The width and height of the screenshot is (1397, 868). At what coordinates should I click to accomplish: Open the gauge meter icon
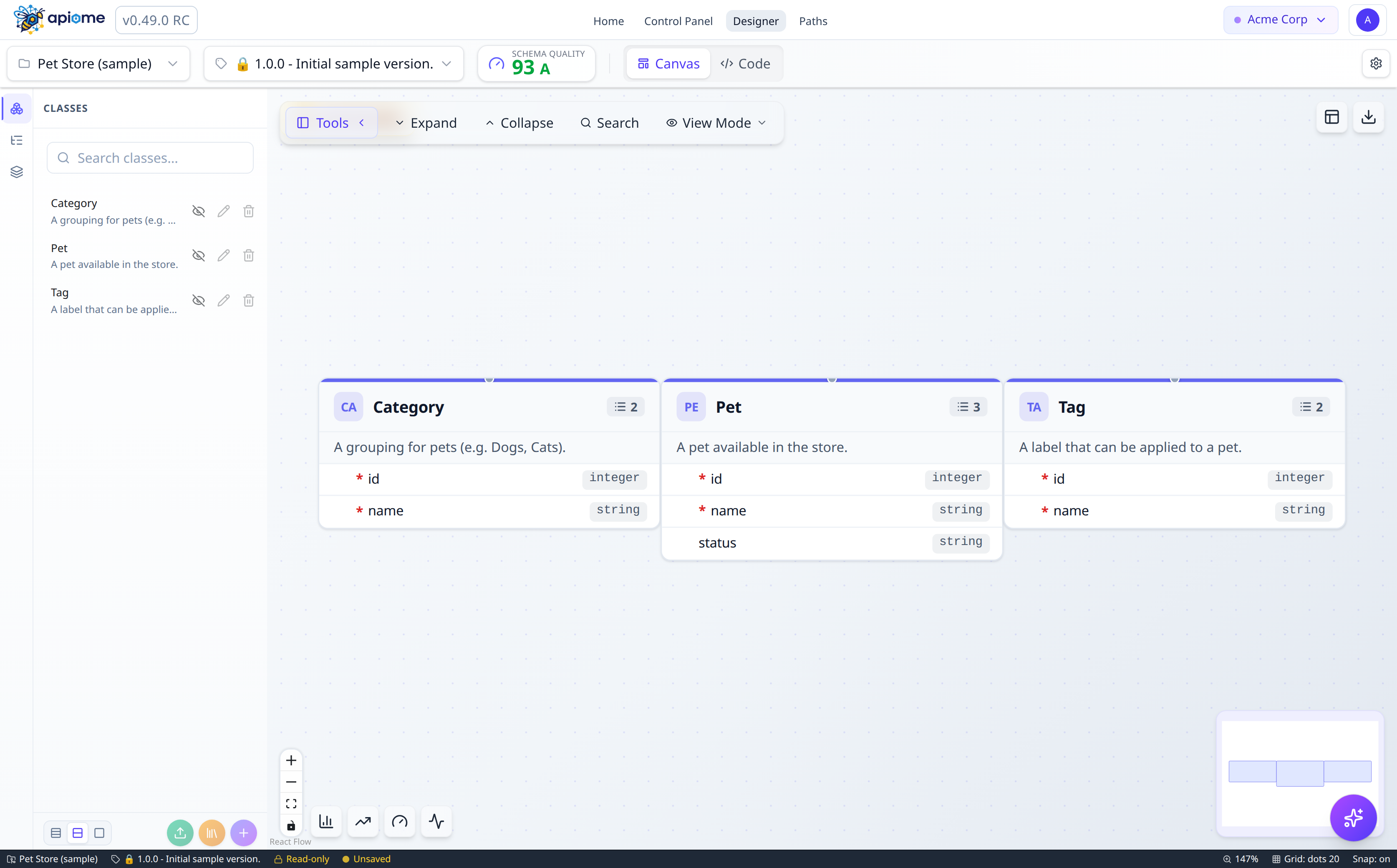pos(399,822)
